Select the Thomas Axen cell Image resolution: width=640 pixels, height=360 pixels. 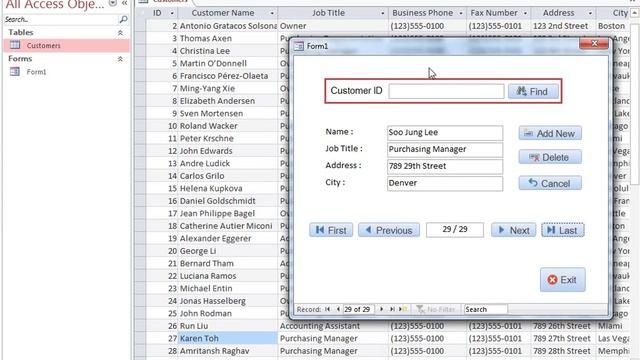point(228,38)
